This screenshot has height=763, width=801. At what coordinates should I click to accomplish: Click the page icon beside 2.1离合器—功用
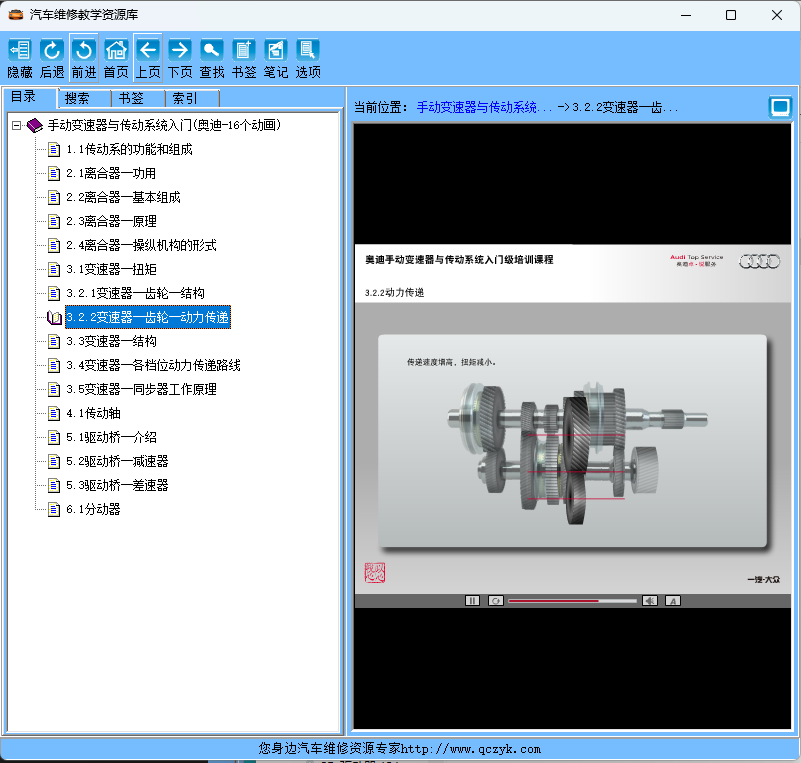pos(54,174)
